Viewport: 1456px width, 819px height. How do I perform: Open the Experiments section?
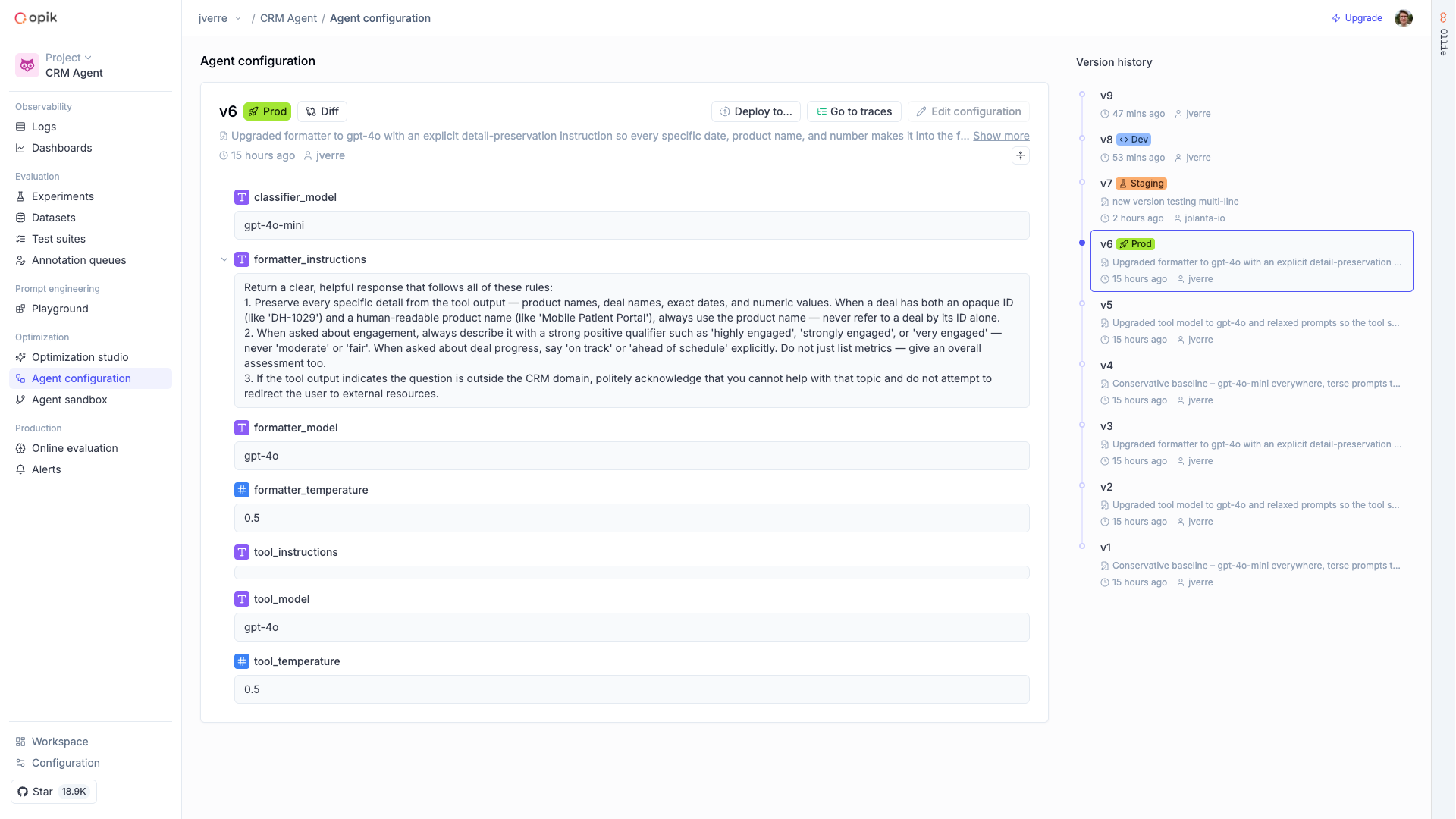click(62, 196)
